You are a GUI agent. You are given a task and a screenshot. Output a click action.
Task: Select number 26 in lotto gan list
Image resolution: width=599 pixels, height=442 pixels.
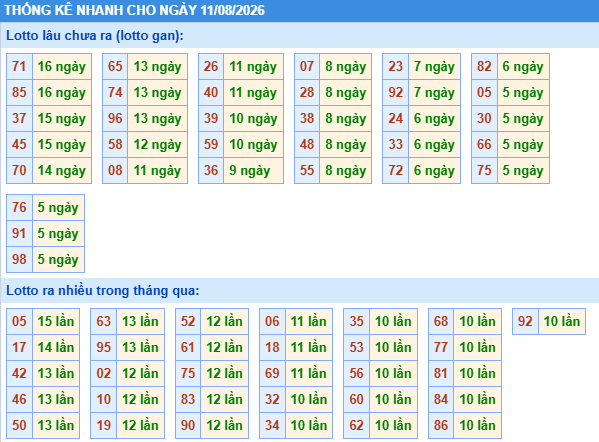(x=211, y=66)
